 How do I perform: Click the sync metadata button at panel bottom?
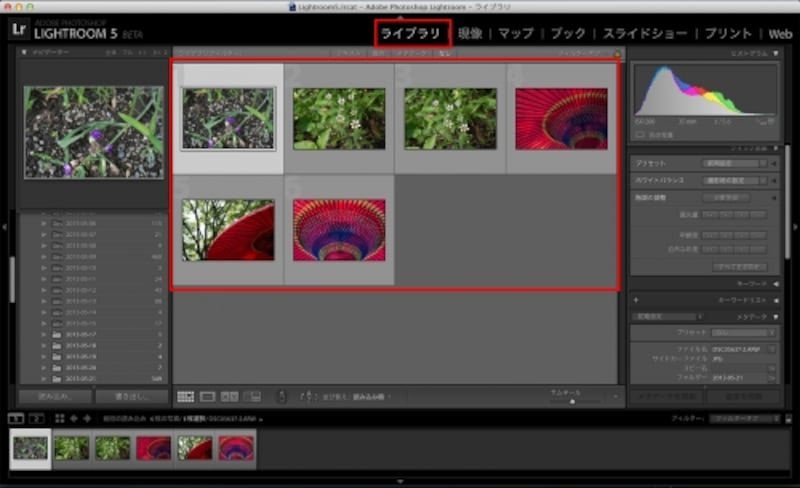coord(667,397)
